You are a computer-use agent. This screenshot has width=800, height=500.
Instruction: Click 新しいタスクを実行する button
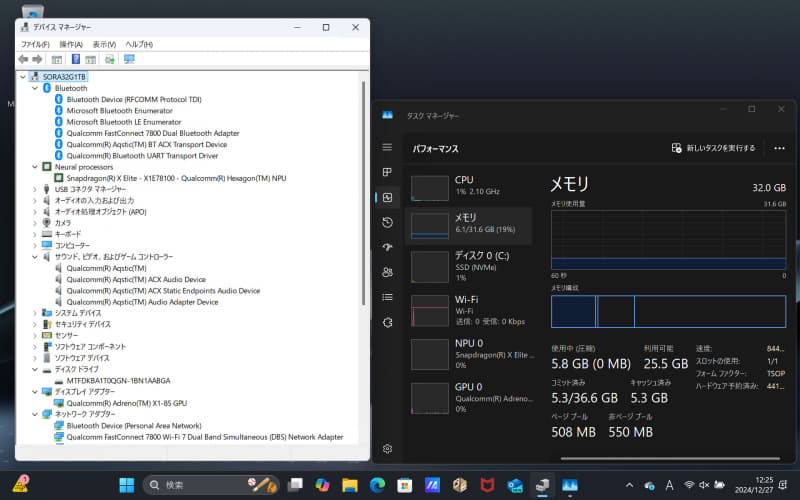pyautogui.click(x=713, y=148)
